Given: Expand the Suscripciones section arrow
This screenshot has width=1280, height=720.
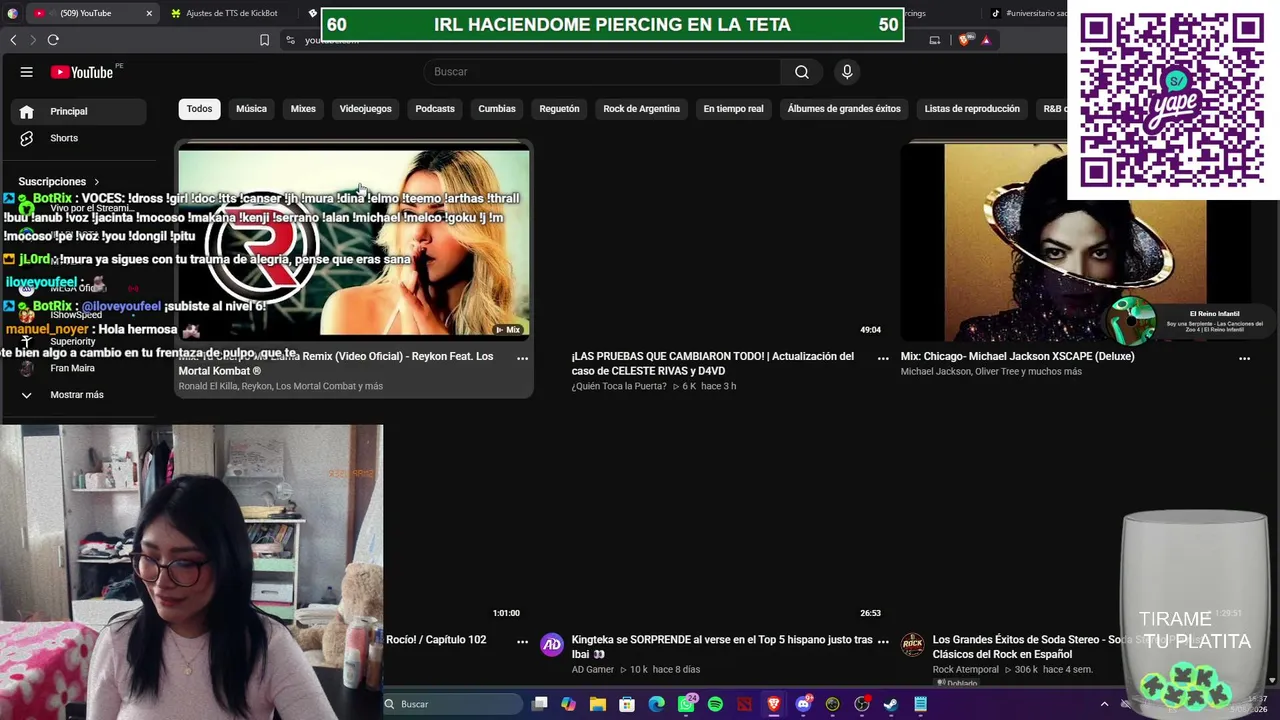Looking at the screenshot, I should tap(97, 182).
